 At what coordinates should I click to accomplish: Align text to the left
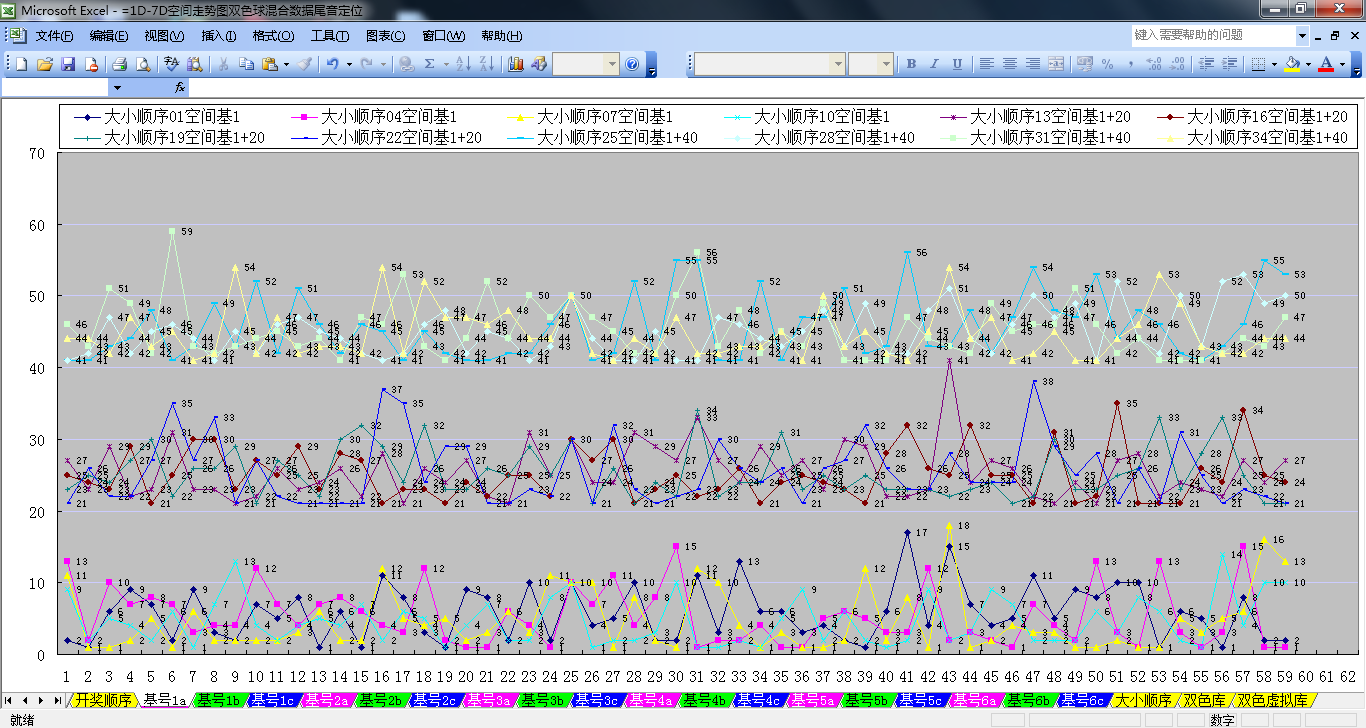(987, 64)
